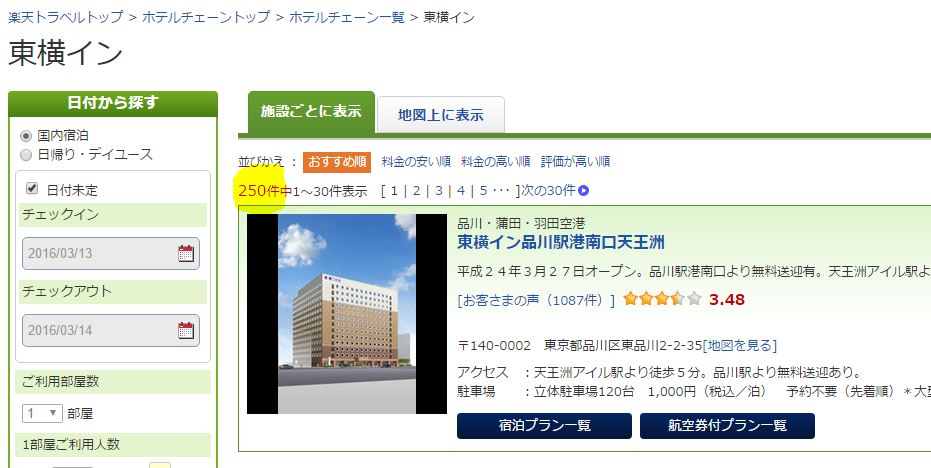Open the ご利用部屋数 room count dropdown
Image resolution: width=931 pixels, height=468 pixels.
click(42, 413)
